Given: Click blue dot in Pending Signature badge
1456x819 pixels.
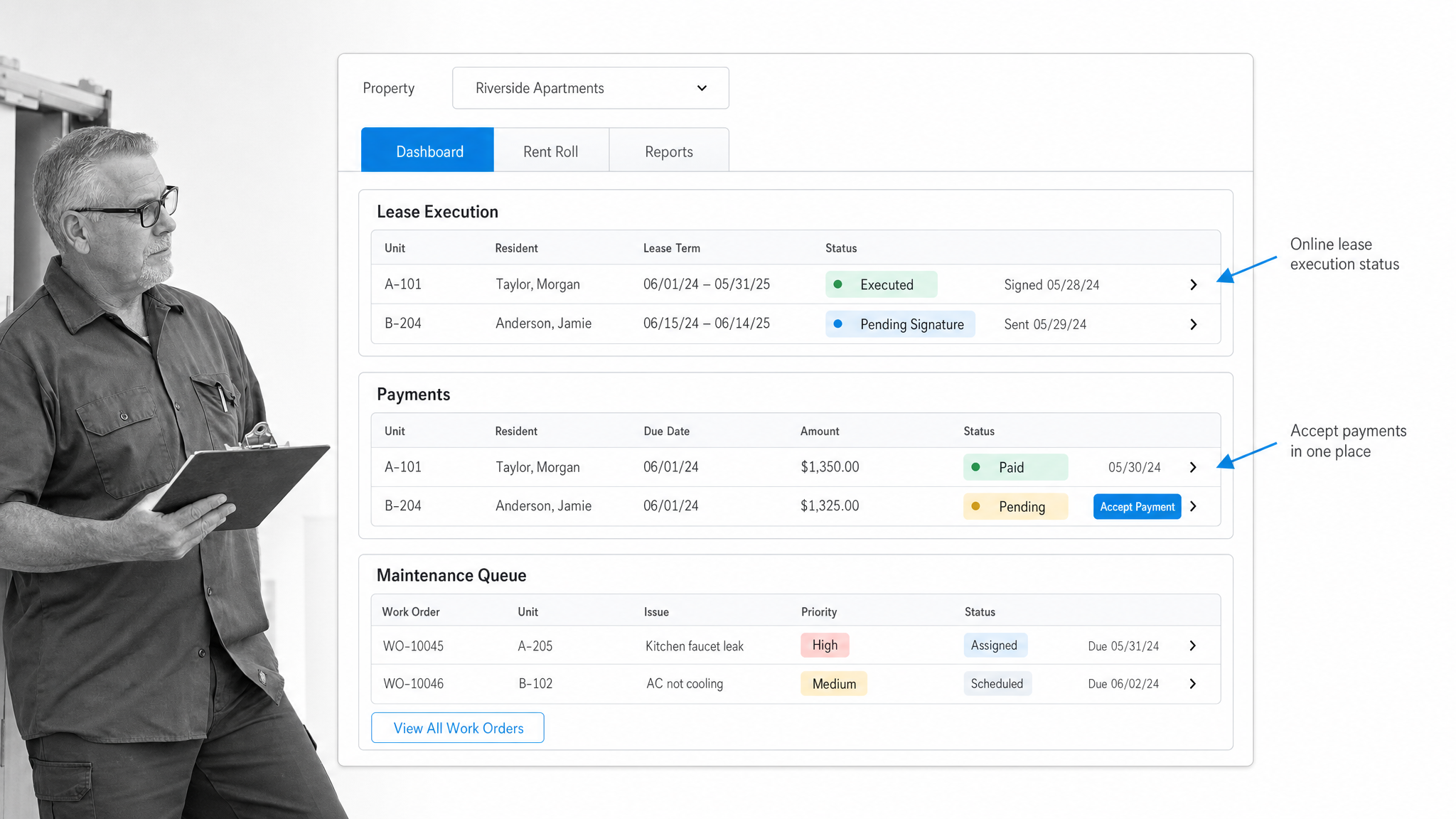Looking at the screenshot, I should 838,323.
